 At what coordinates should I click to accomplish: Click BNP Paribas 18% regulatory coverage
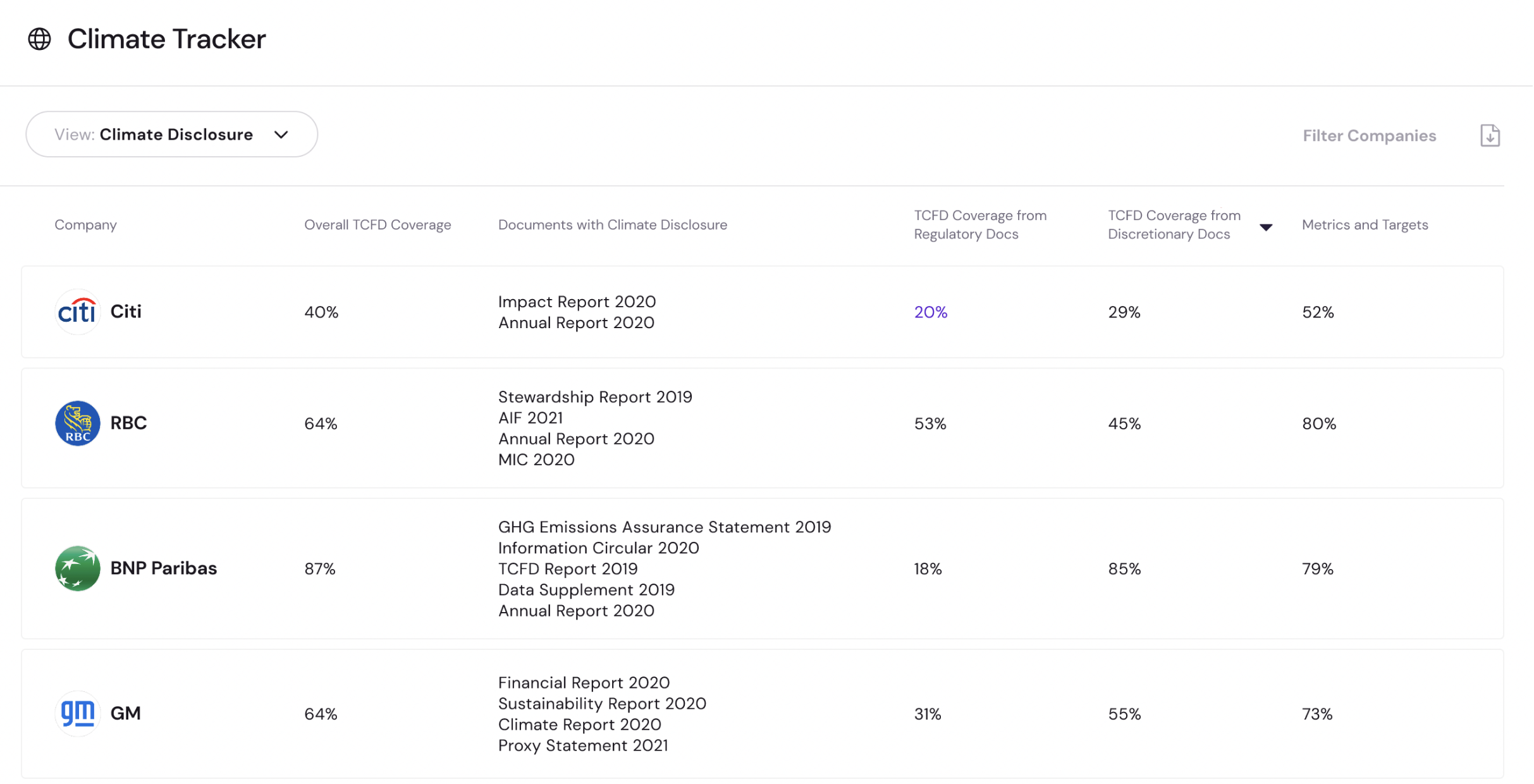pos(928,568)
